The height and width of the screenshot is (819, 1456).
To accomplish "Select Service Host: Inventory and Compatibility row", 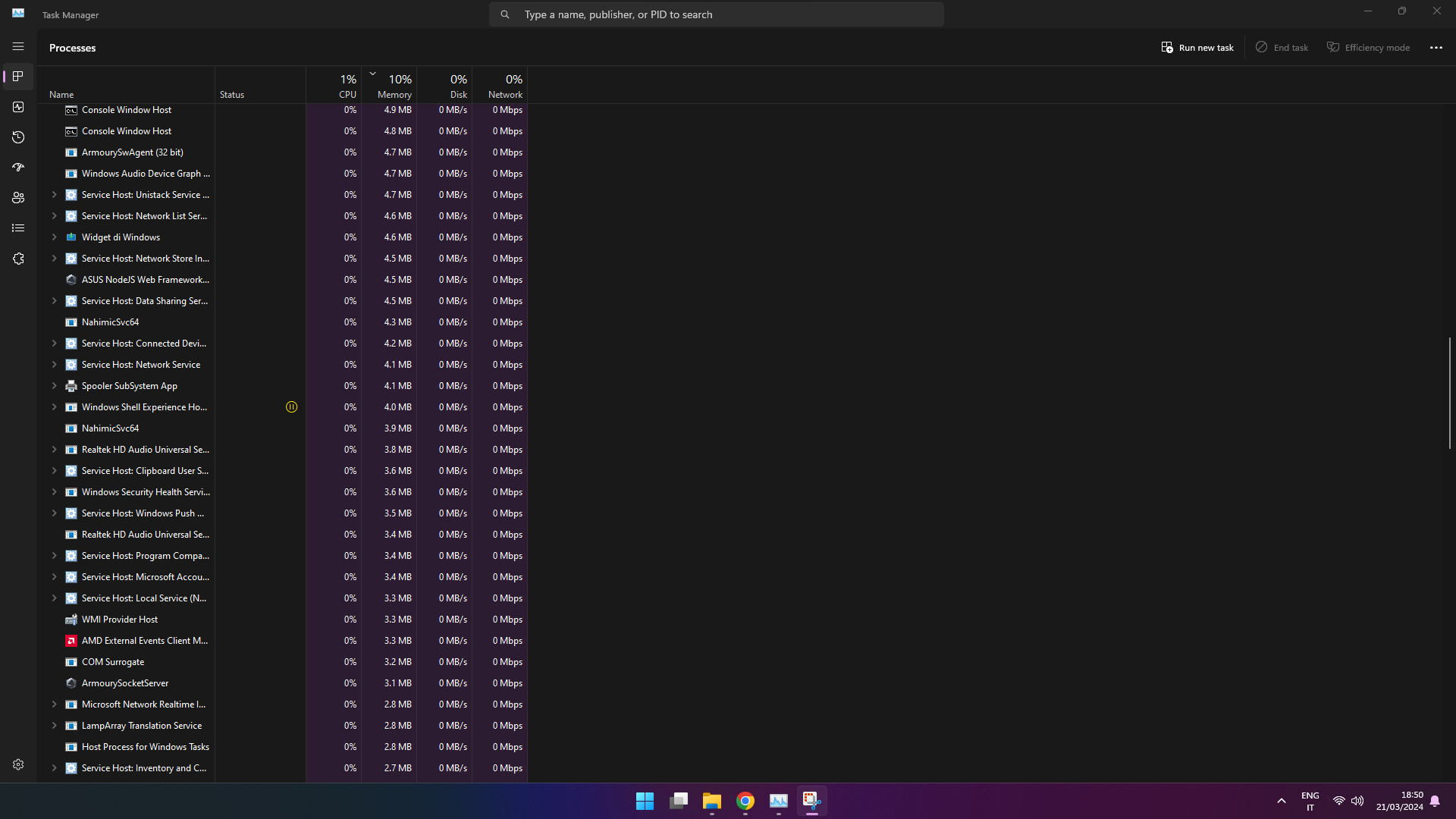I will (282, 768).
